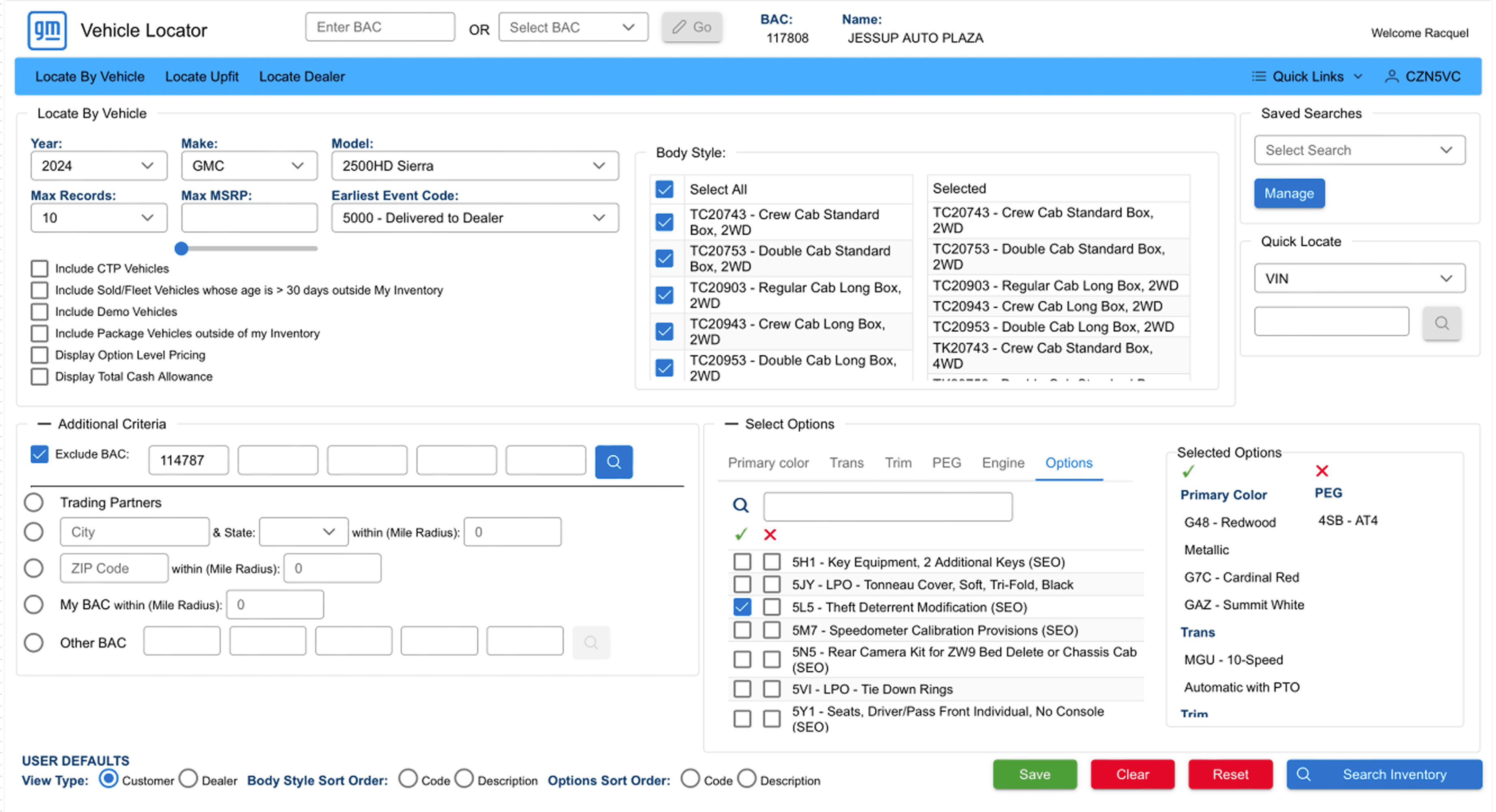Image resolution: width=1496 pixels, height=812 pixels.
Task: Switch to the Primary color tab
Action: tap(768, 463)
